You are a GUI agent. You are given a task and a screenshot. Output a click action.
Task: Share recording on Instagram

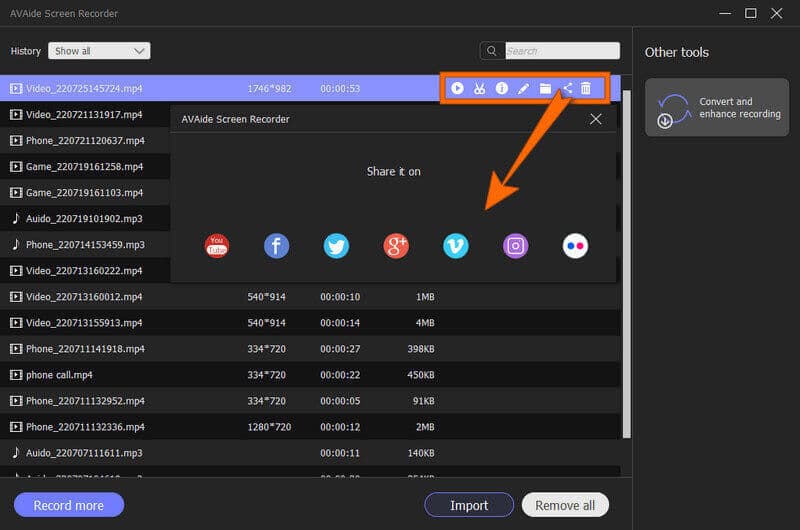(515, 246)
